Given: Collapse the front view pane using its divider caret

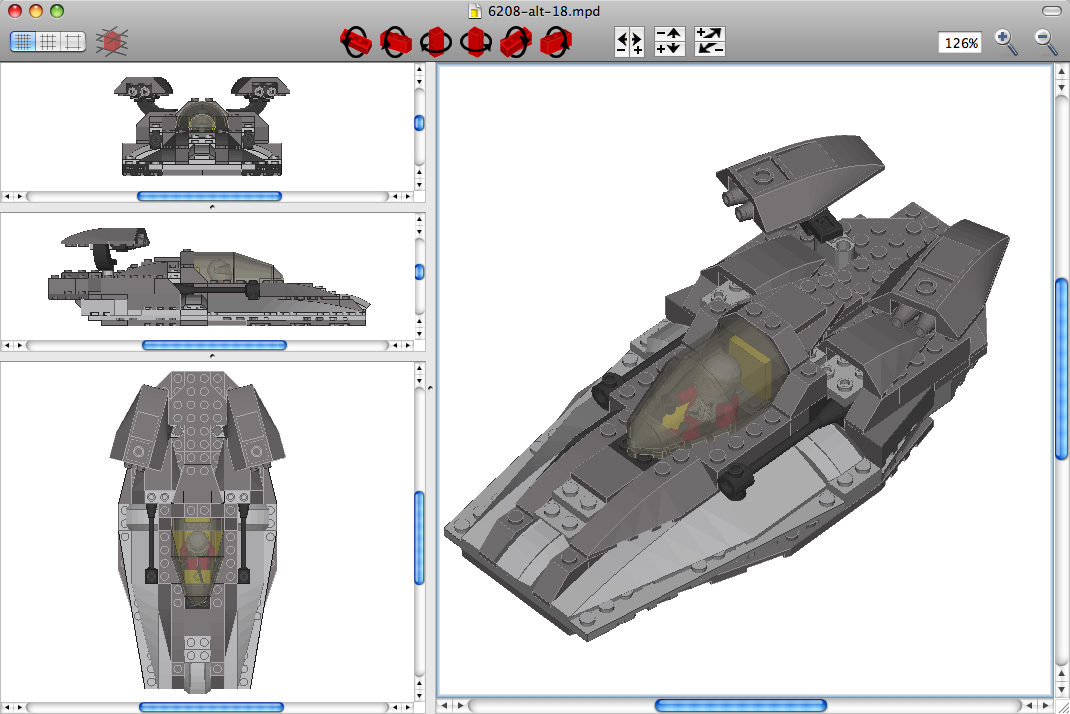Looking at the screenshot, I should (x=212, y=207).
